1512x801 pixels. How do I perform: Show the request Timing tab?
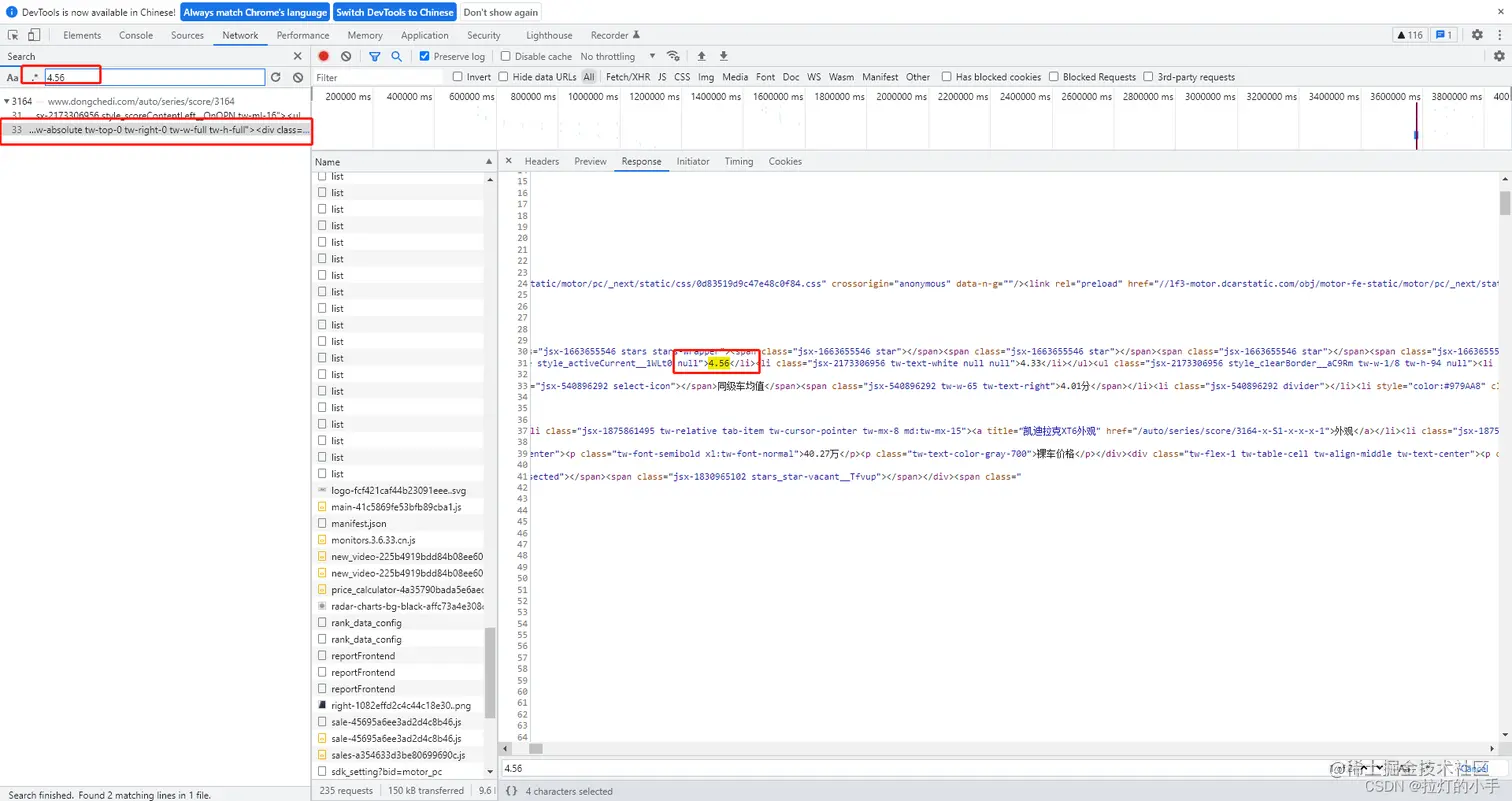pos(739,161)
